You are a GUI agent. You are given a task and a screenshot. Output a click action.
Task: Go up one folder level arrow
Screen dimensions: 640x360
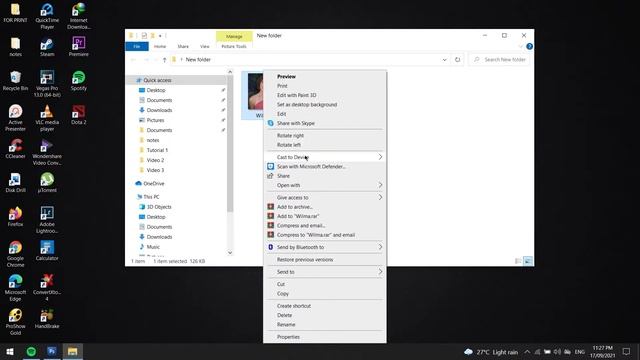[x=164, y=60]
